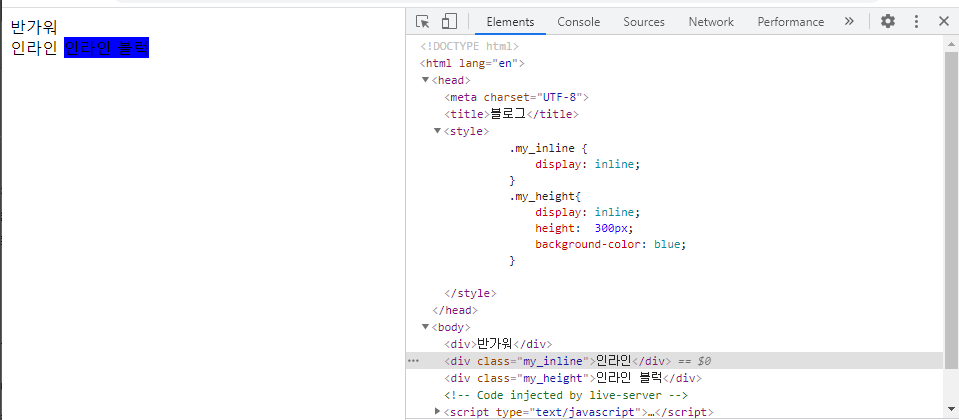Switch to the Elements tab
The height and width of the screenshot is (420, 959).
[510, 22]
